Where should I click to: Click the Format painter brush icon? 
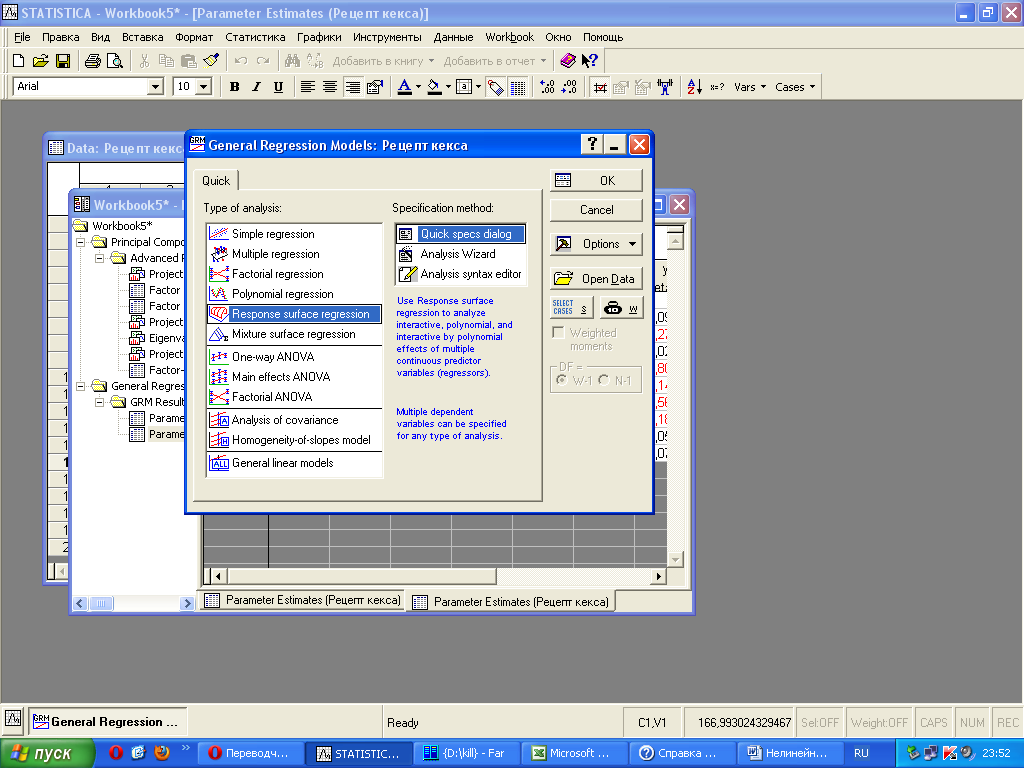point(211,61)
